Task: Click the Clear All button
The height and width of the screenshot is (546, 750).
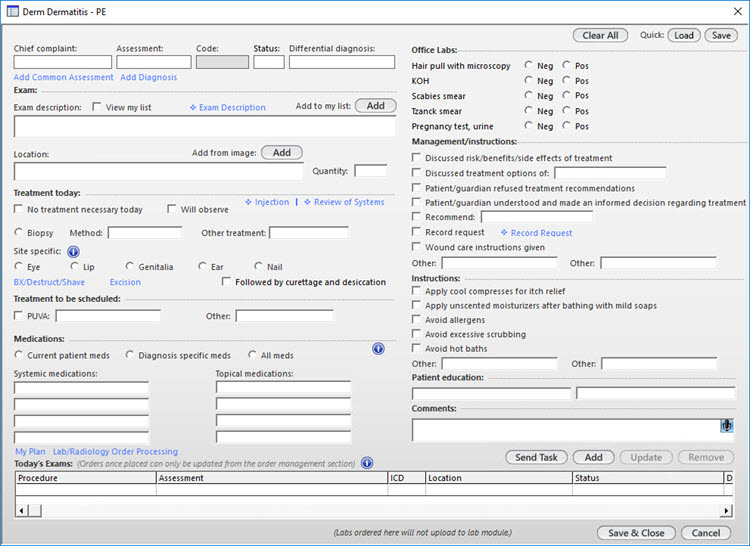Action: (x=600, y=35)
